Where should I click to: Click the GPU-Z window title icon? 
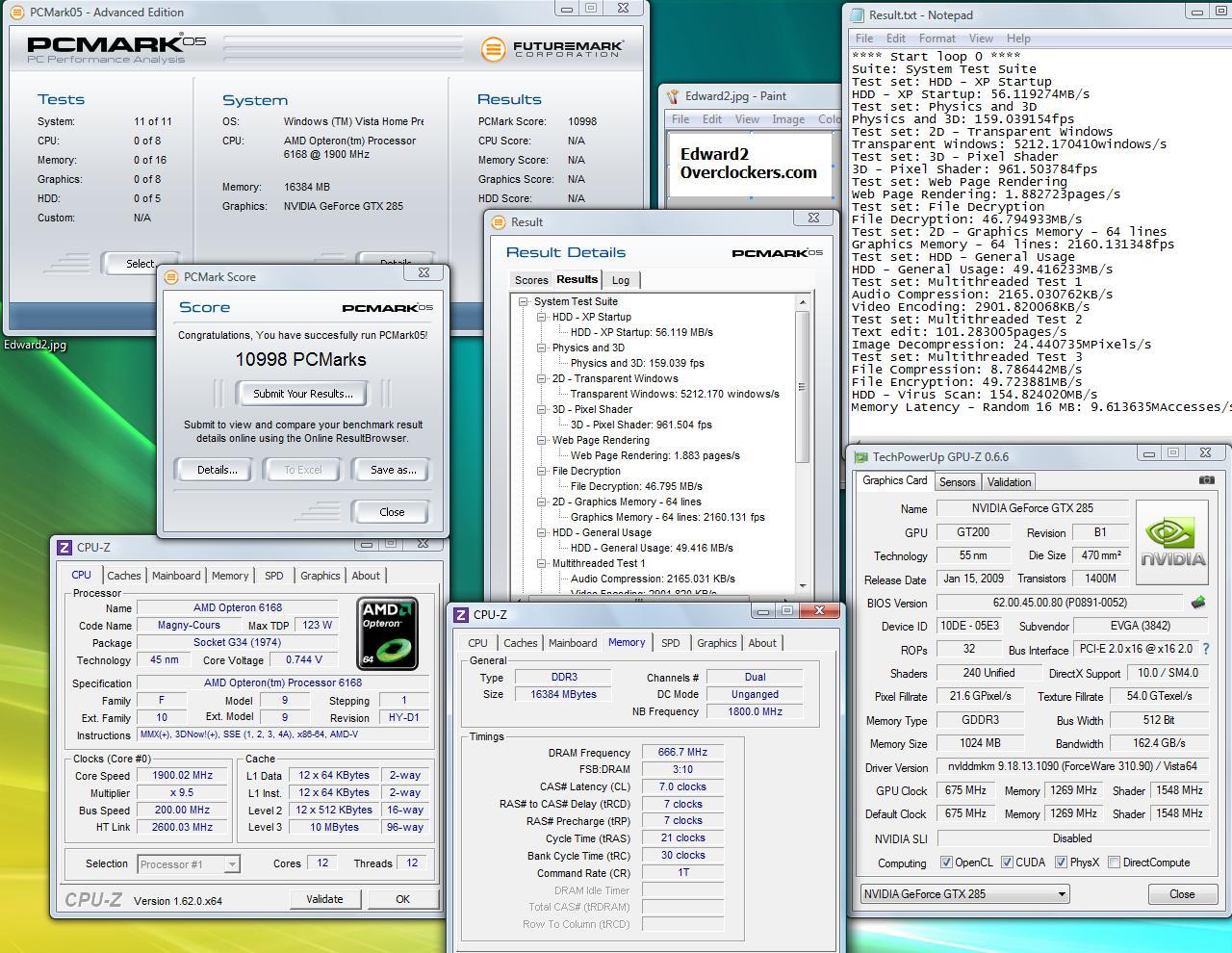coord(861,457)
